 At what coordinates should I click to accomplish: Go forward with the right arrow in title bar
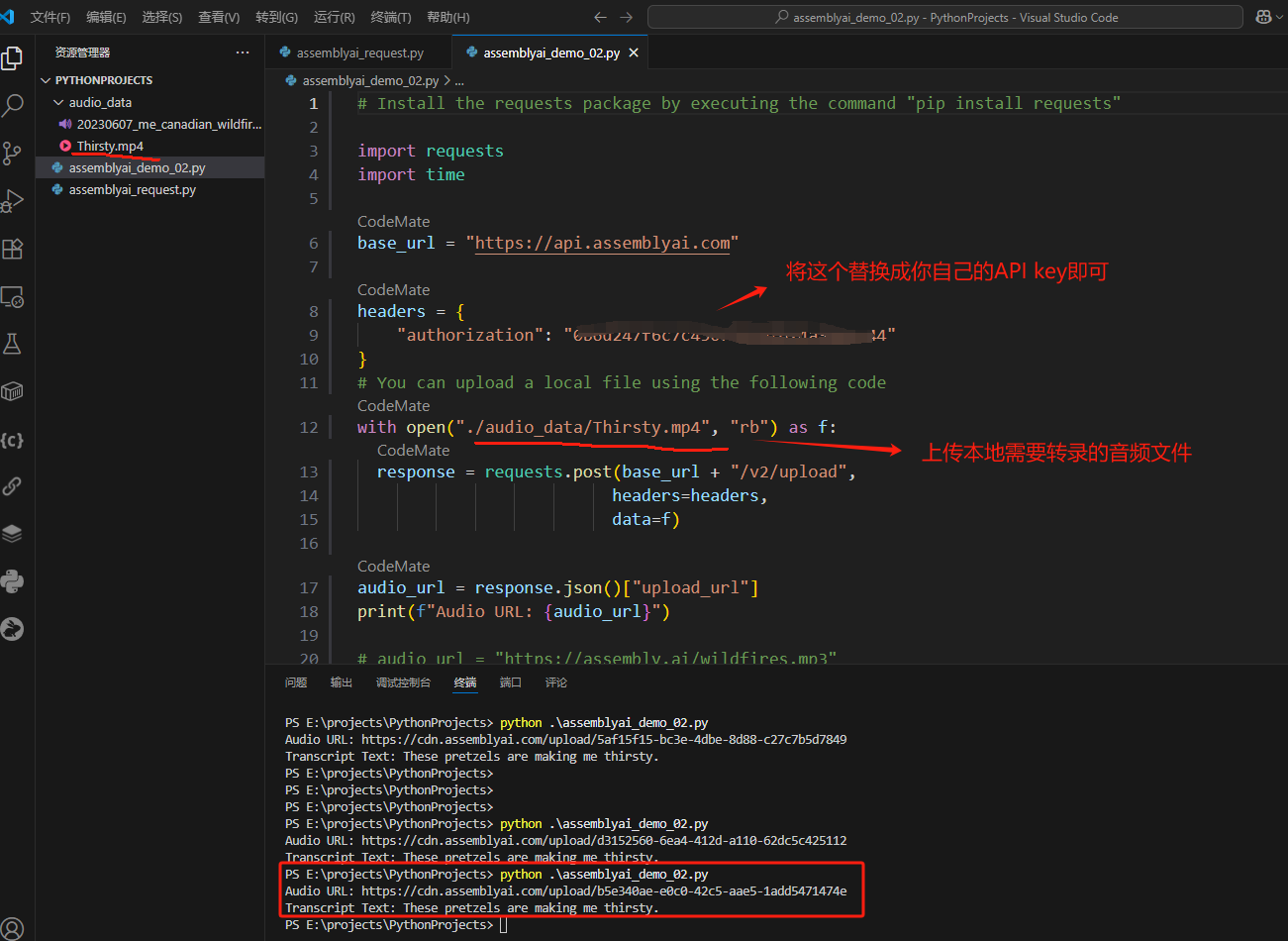coord(626,17)
